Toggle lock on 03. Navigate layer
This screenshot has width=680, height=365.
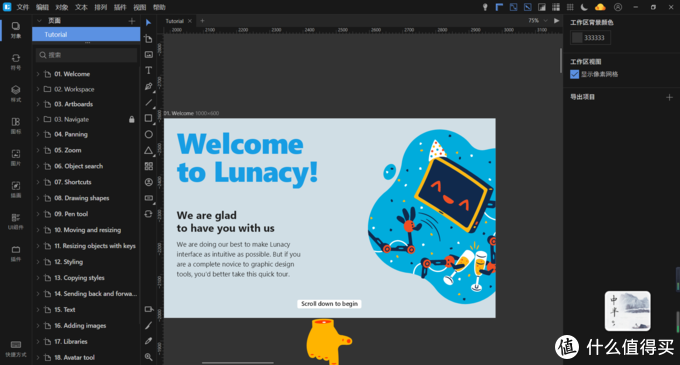(131, 119)
